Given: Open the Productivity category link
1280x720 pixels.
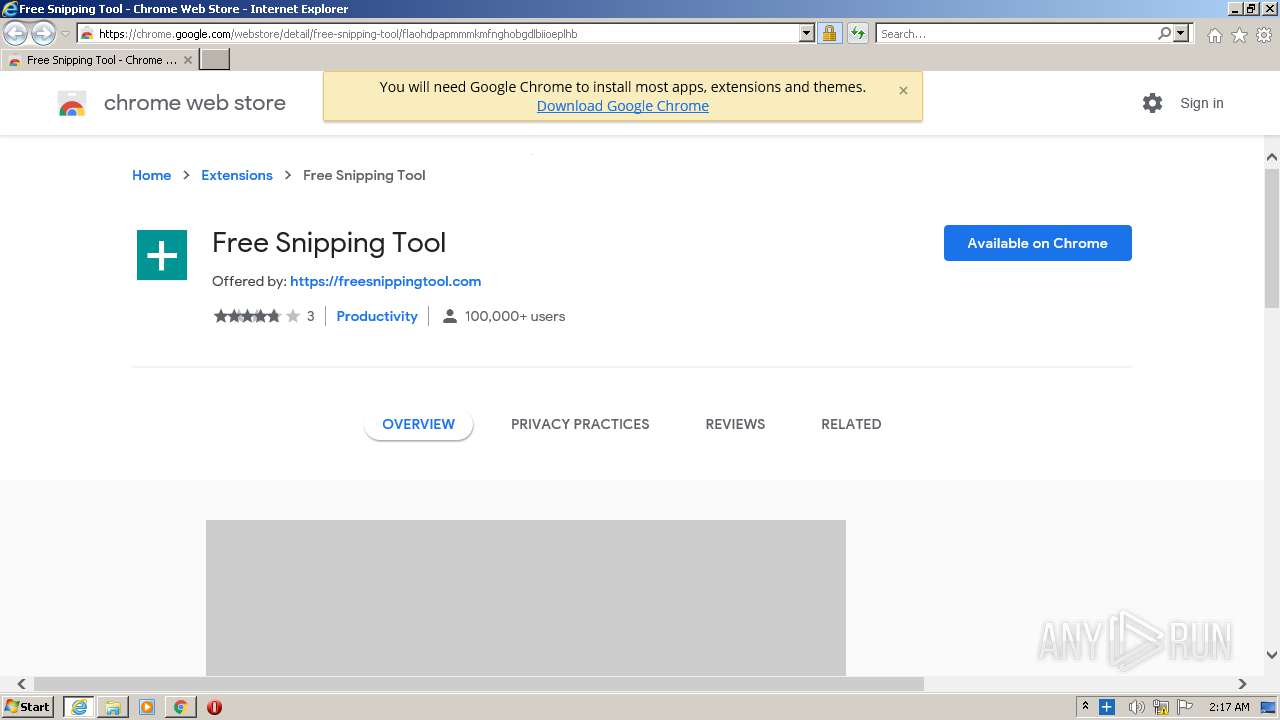Looking at the screenshot, I should [377, 316].
